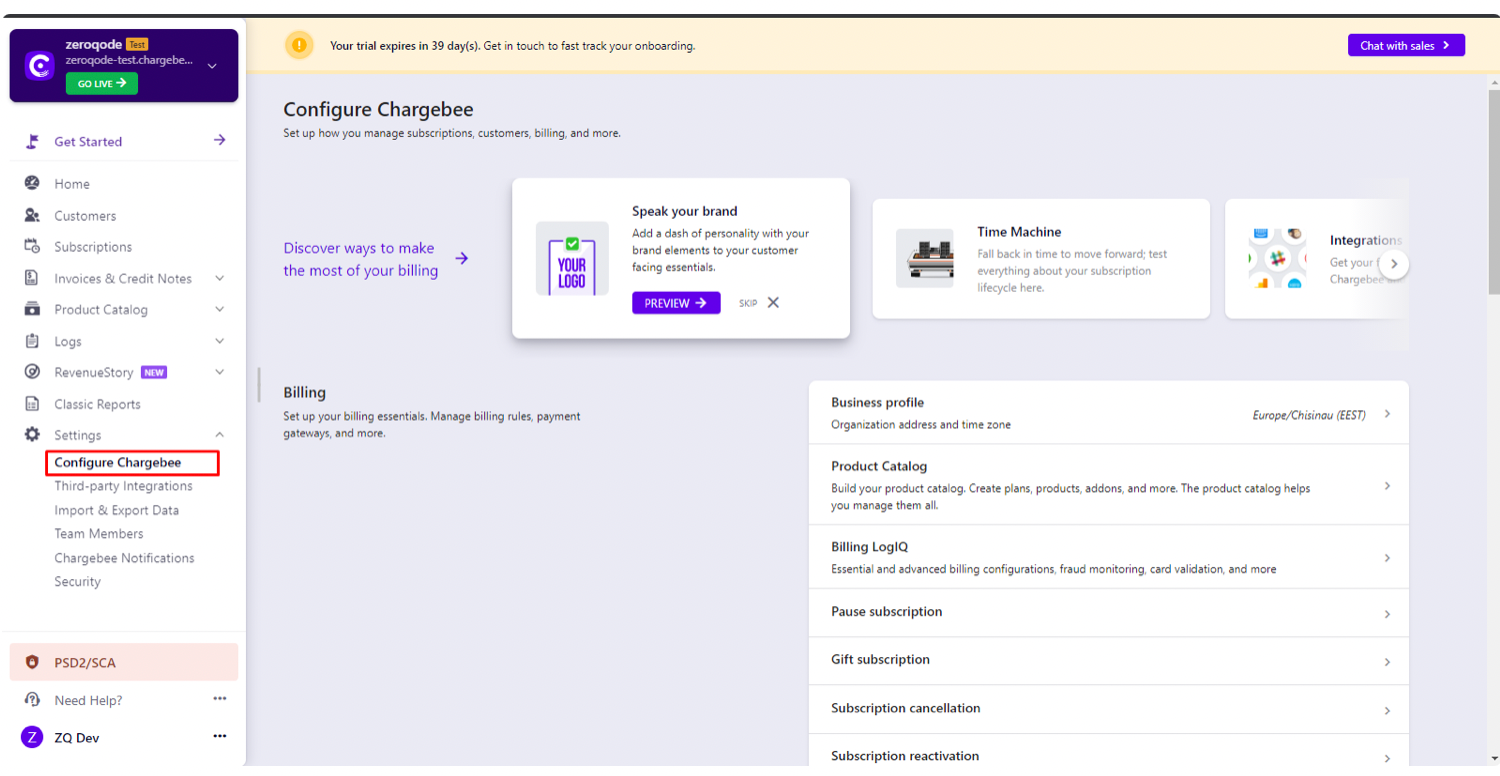Expand the RevenueStory chevron
This screenshot has height=776, width=1500.
[220, 372]
